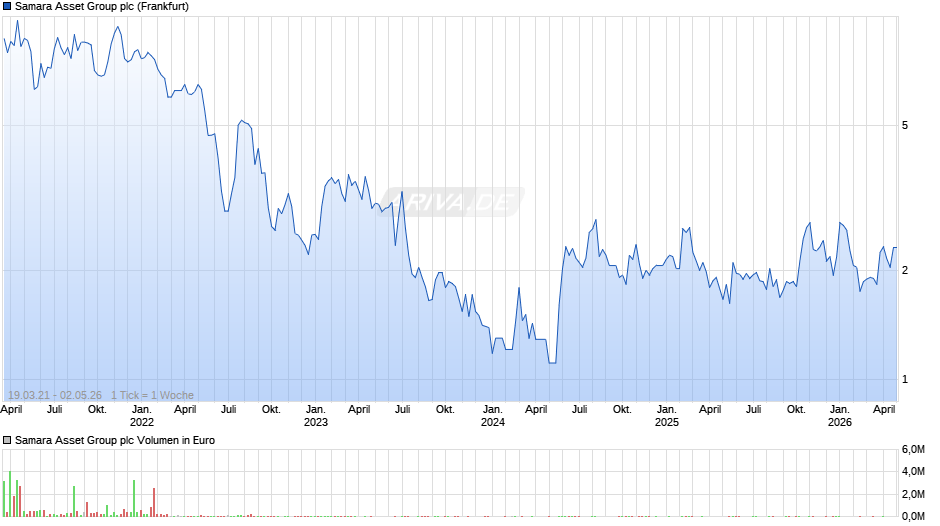Click the price axis value 2
Image resolution: width=940 pixels, height=526 pixels.
(x=905, y=270)
